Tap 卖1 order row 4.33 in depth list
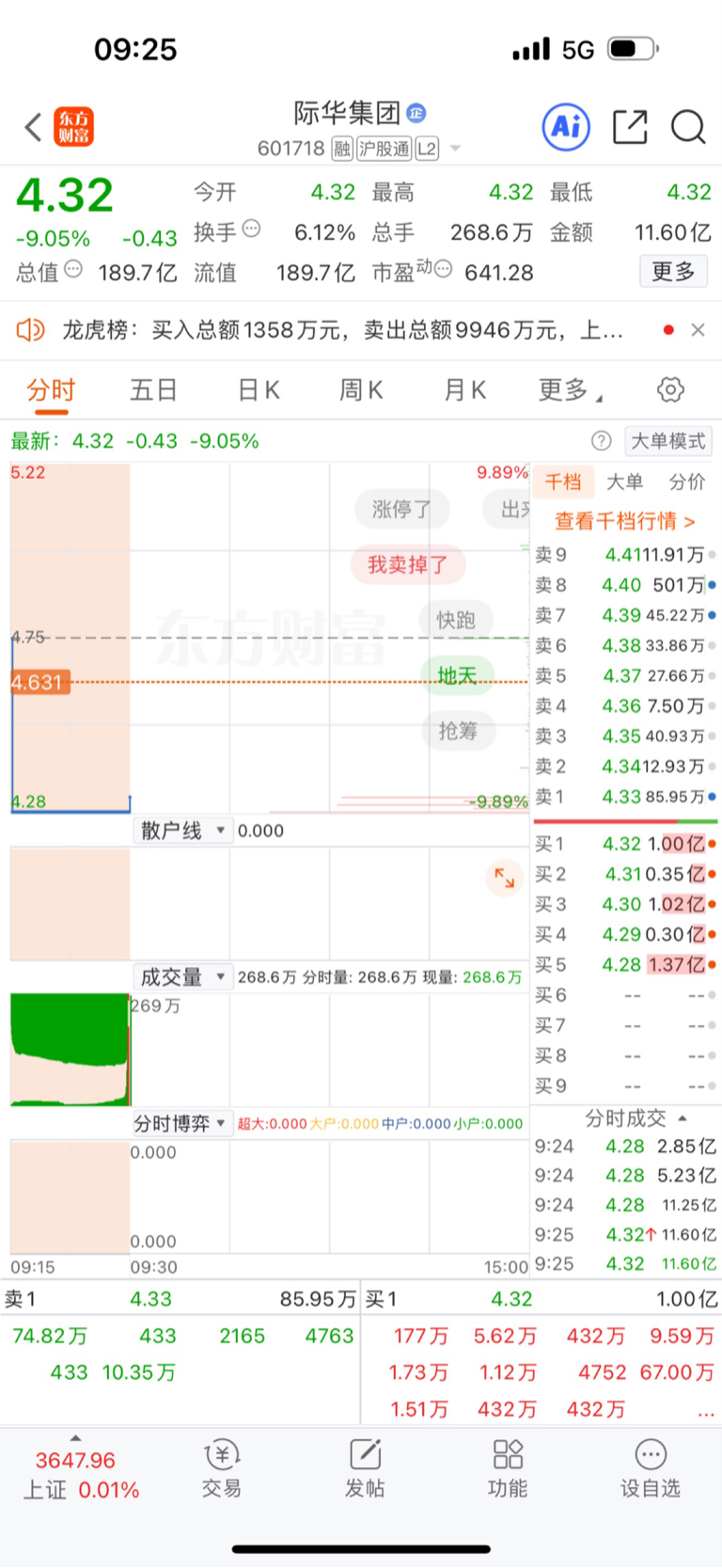 pos(625,797)
